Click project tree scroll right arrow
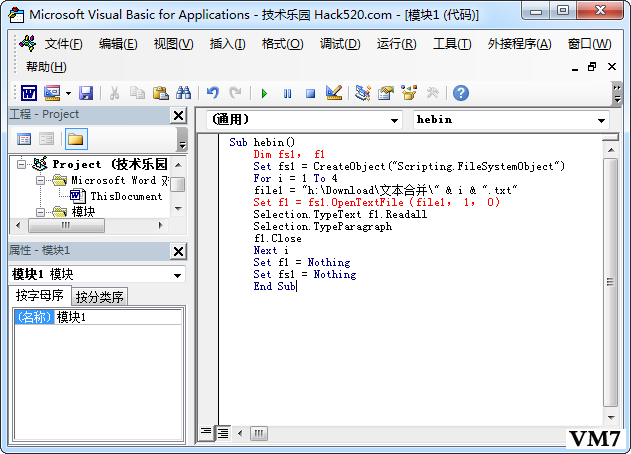This screenshot has height=454, width=631. tap(161, 225)
